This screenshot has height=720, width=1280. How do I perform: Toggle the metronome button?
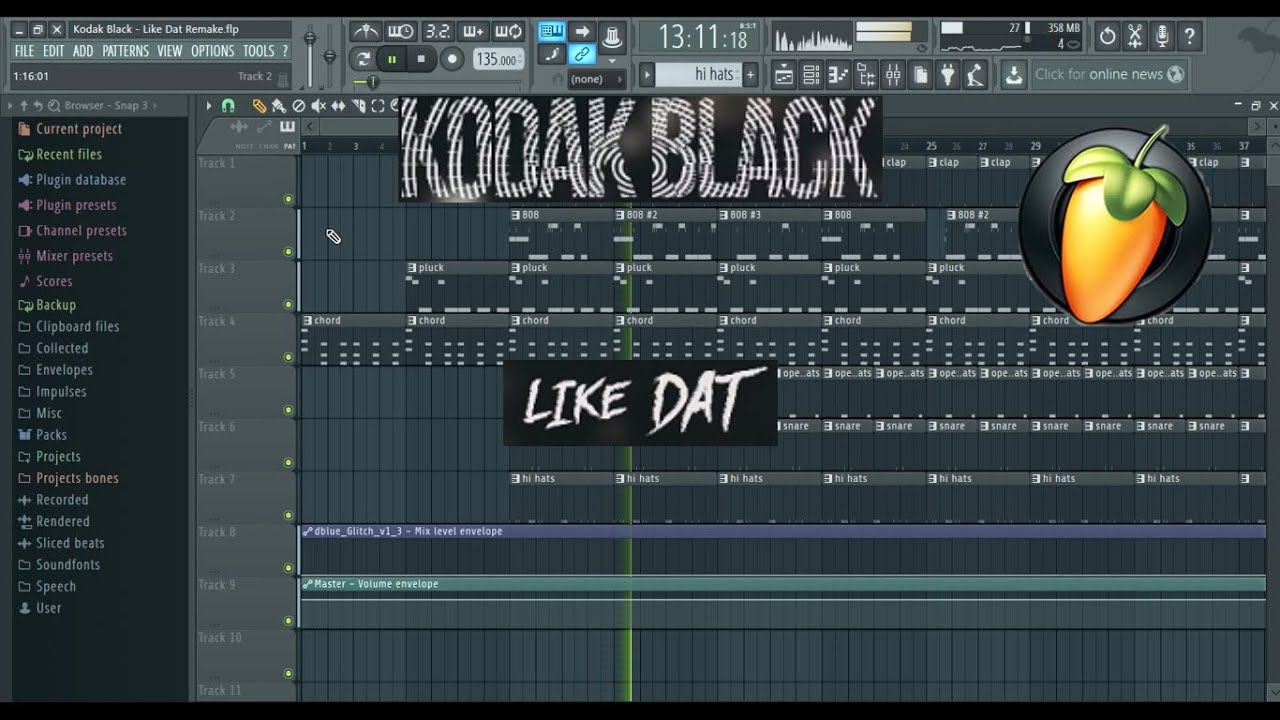(x=365, y=32)
